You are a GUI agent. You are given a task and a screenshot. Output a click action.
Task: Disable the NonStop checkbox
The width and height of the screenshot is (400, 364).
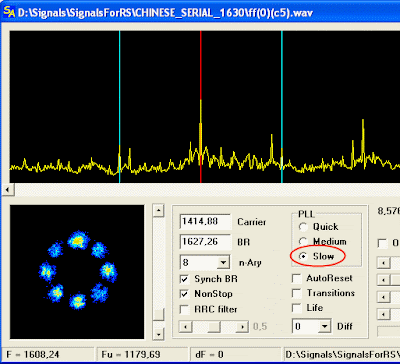(184, 294)
